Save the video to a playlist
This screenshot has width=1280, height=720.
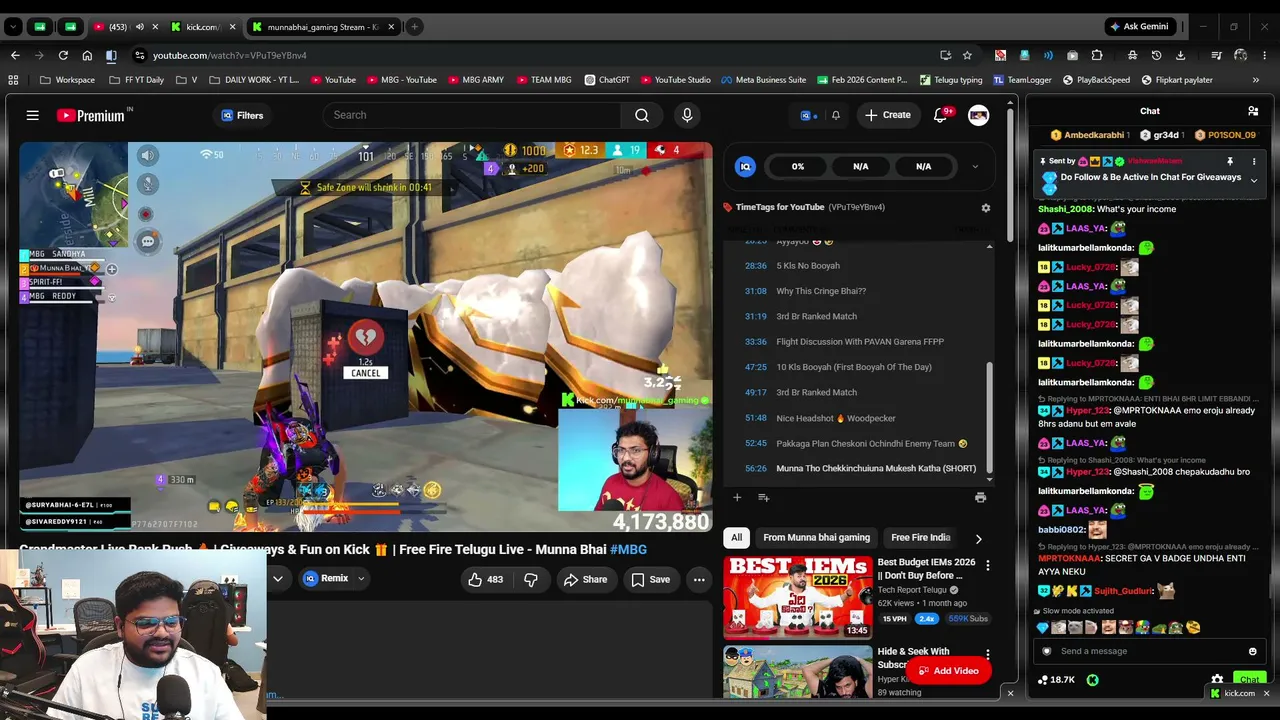coord(650,579)
